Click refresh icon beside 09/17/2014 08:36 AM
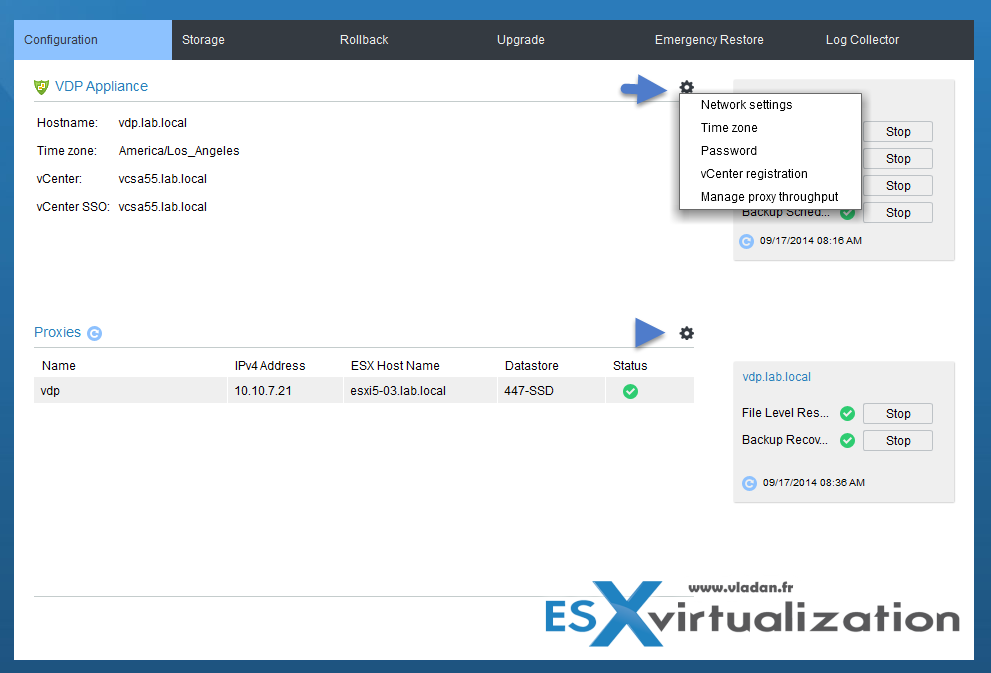This screenshot has width=991, height=673. pyautogui.click(x=749, y=483)
